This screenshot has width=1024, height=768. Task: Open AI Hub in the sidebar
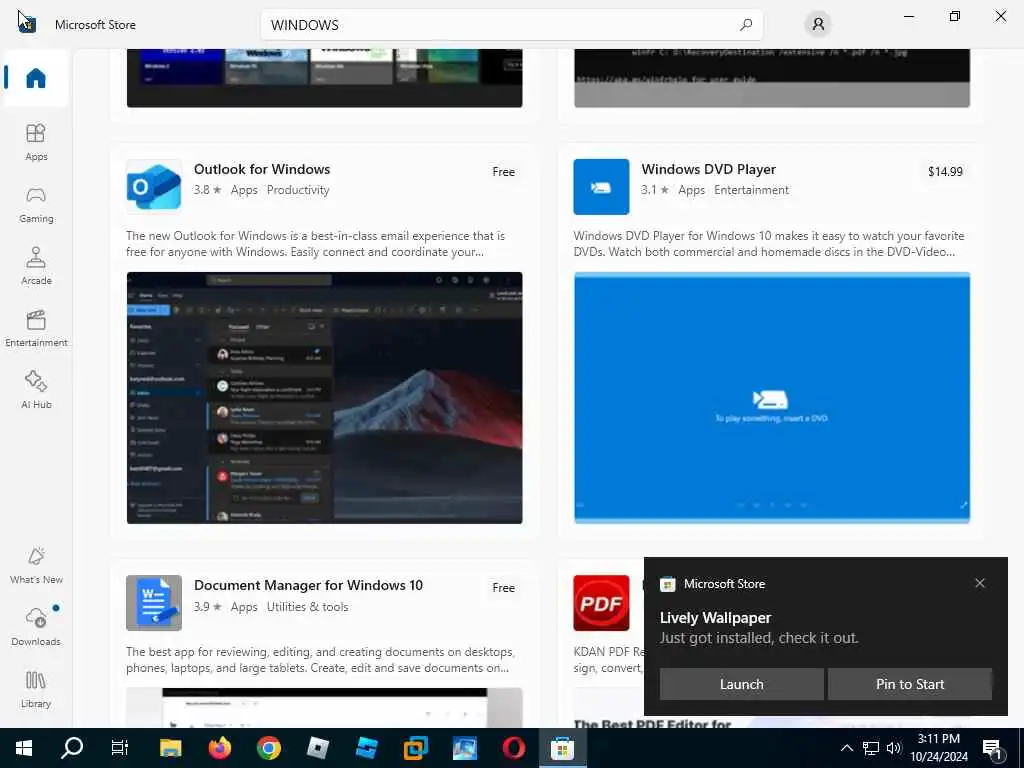click(x=36, y=390)
